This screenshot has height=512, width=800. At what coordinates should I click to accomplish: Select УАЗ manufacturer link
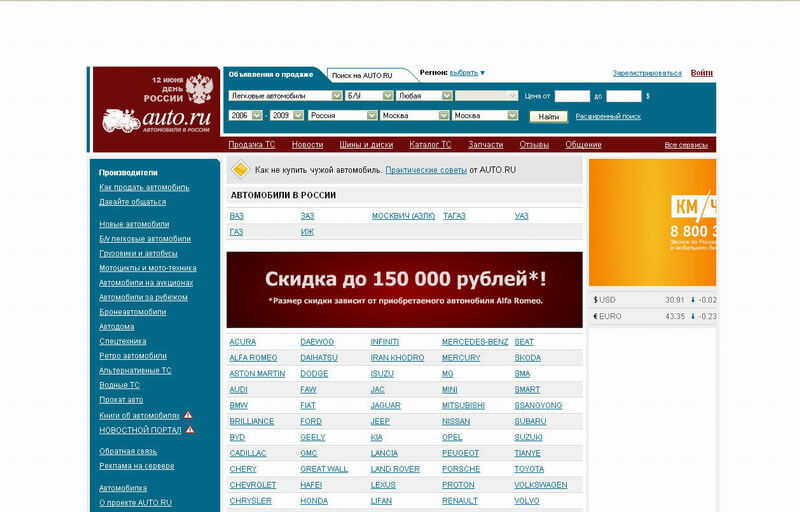[521, 216]
